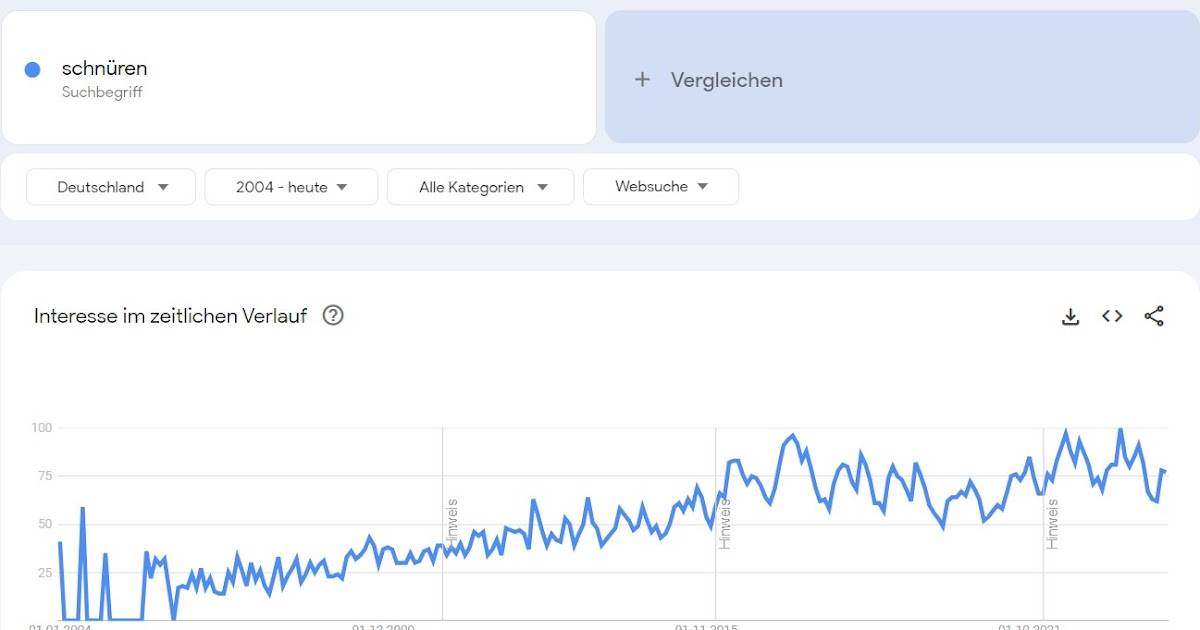Click the Interesse im zeitlichen Verlauf heading
This screenshot has width=1200, height=630.
tap(170, 316)
